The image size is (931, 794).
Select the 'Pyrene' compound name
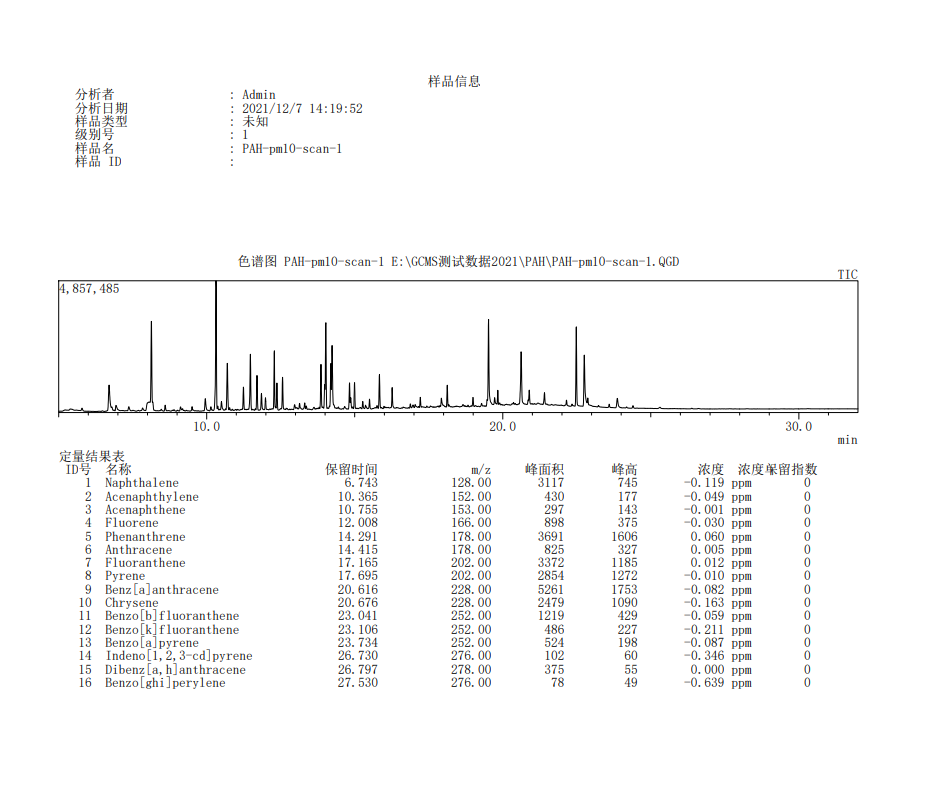(x=125, y=575)
